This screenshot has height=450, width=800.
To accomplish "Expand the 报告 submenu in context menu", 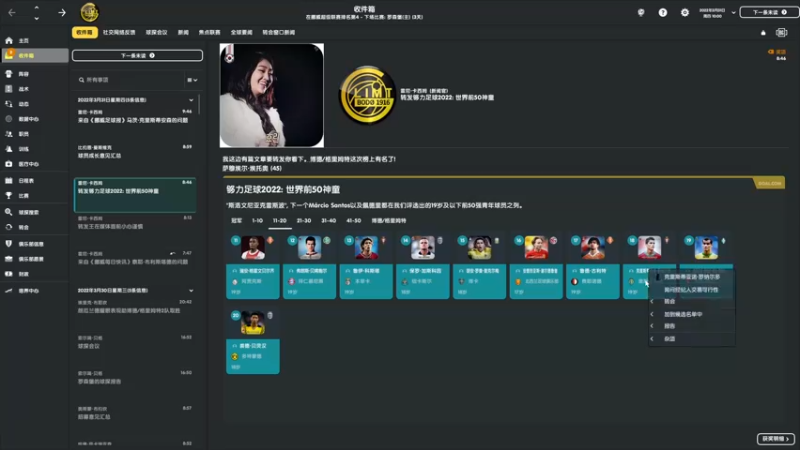I will tap(691, 326).
